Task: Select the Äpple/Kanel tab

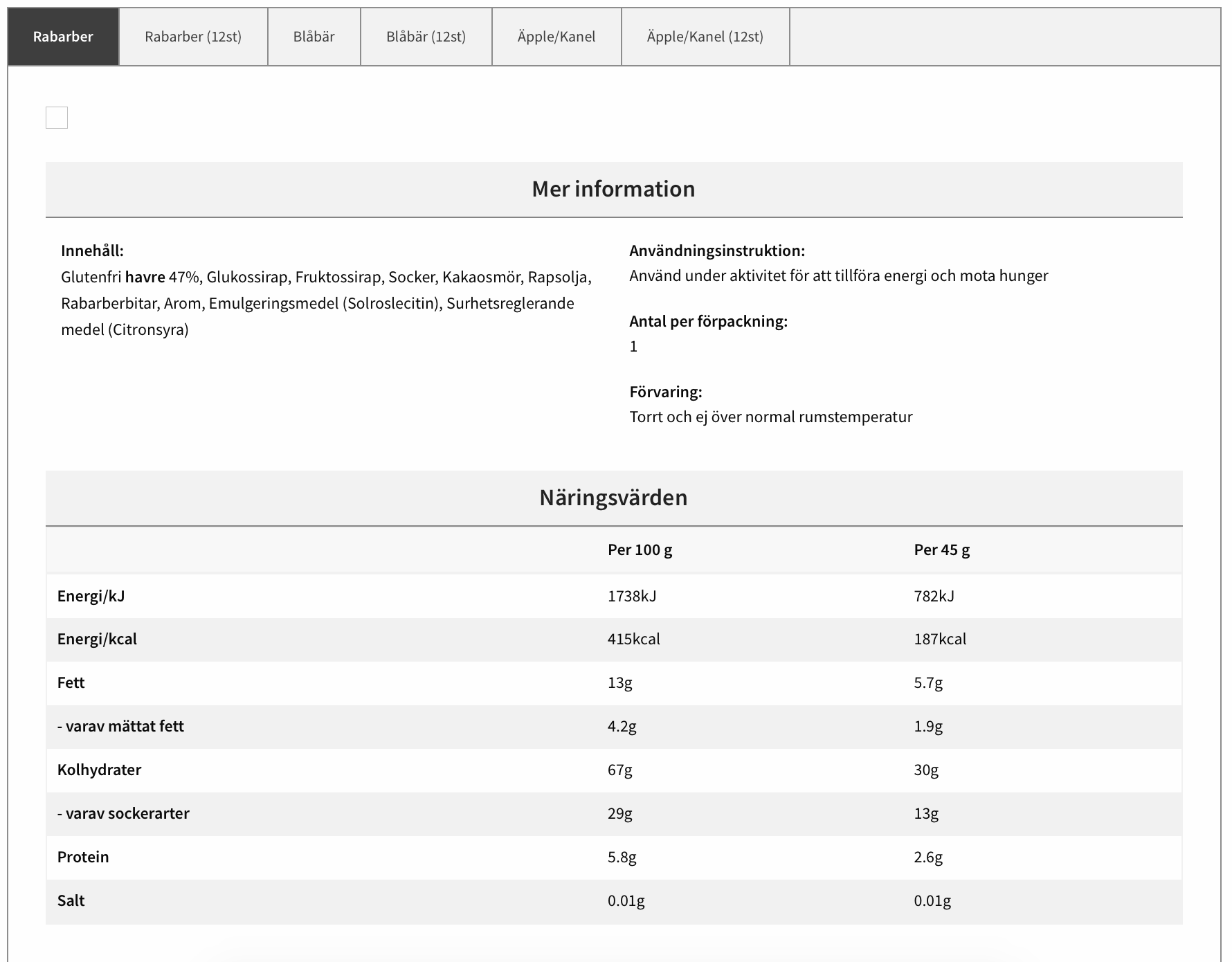Action: pyautogui.click(x=556, y=37)
